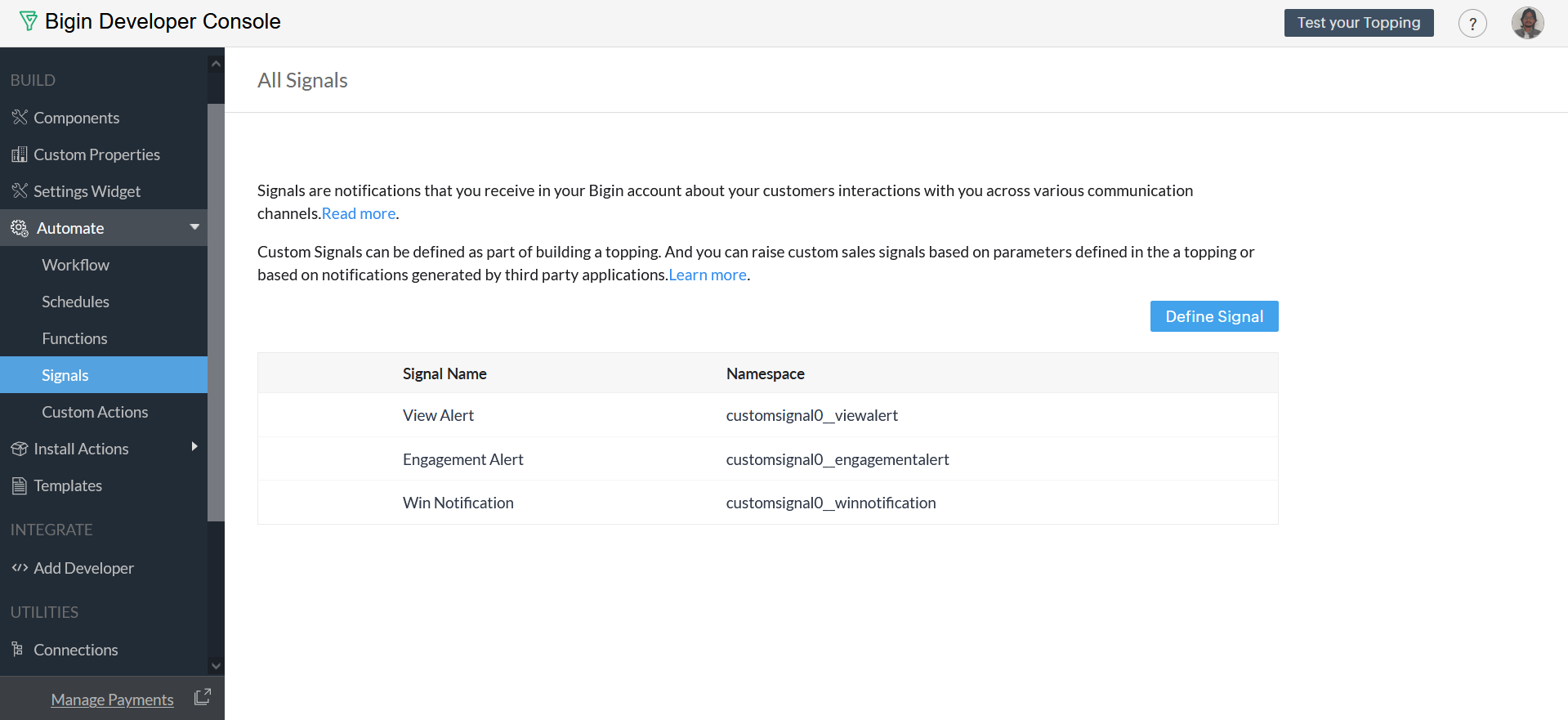Collapse the Automate menu arrow

tap(194, 227)
